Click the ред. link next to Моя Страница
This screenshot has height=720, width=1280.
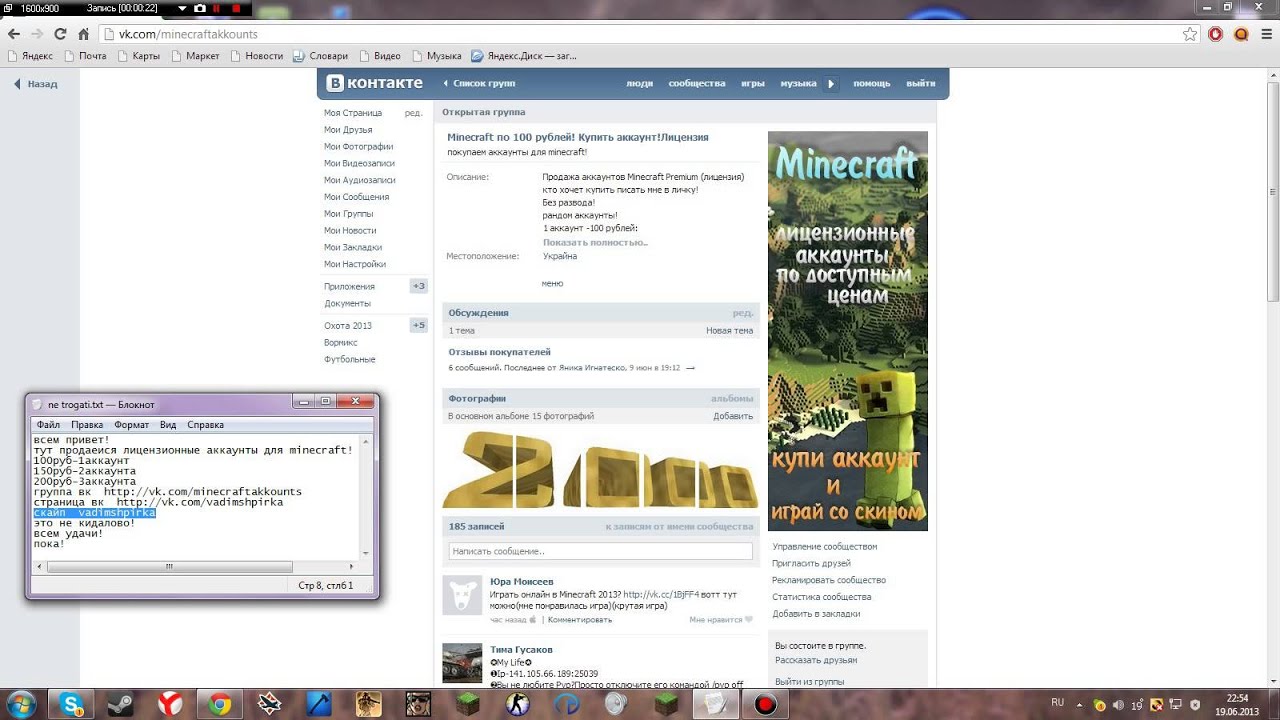(413, 113)
